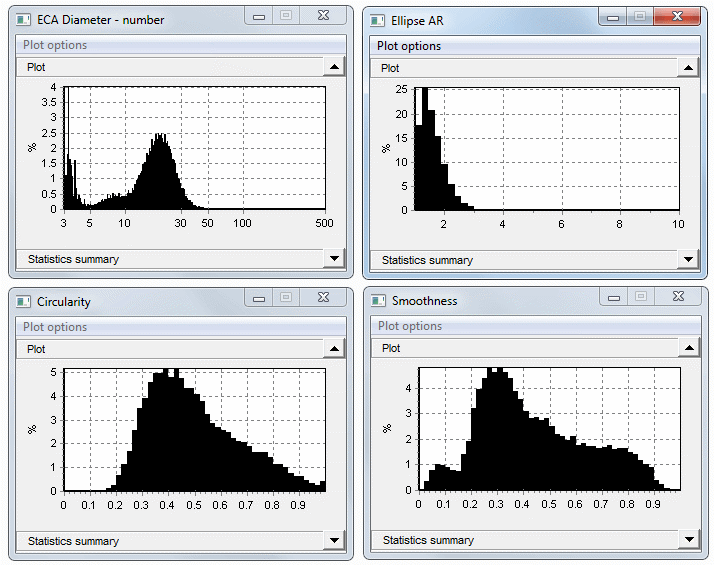Click the 500 axis label in ECA Diameter plot
The width and height of the screenshot is (714, 565).
pyautogui.click(x=324, y=223)
